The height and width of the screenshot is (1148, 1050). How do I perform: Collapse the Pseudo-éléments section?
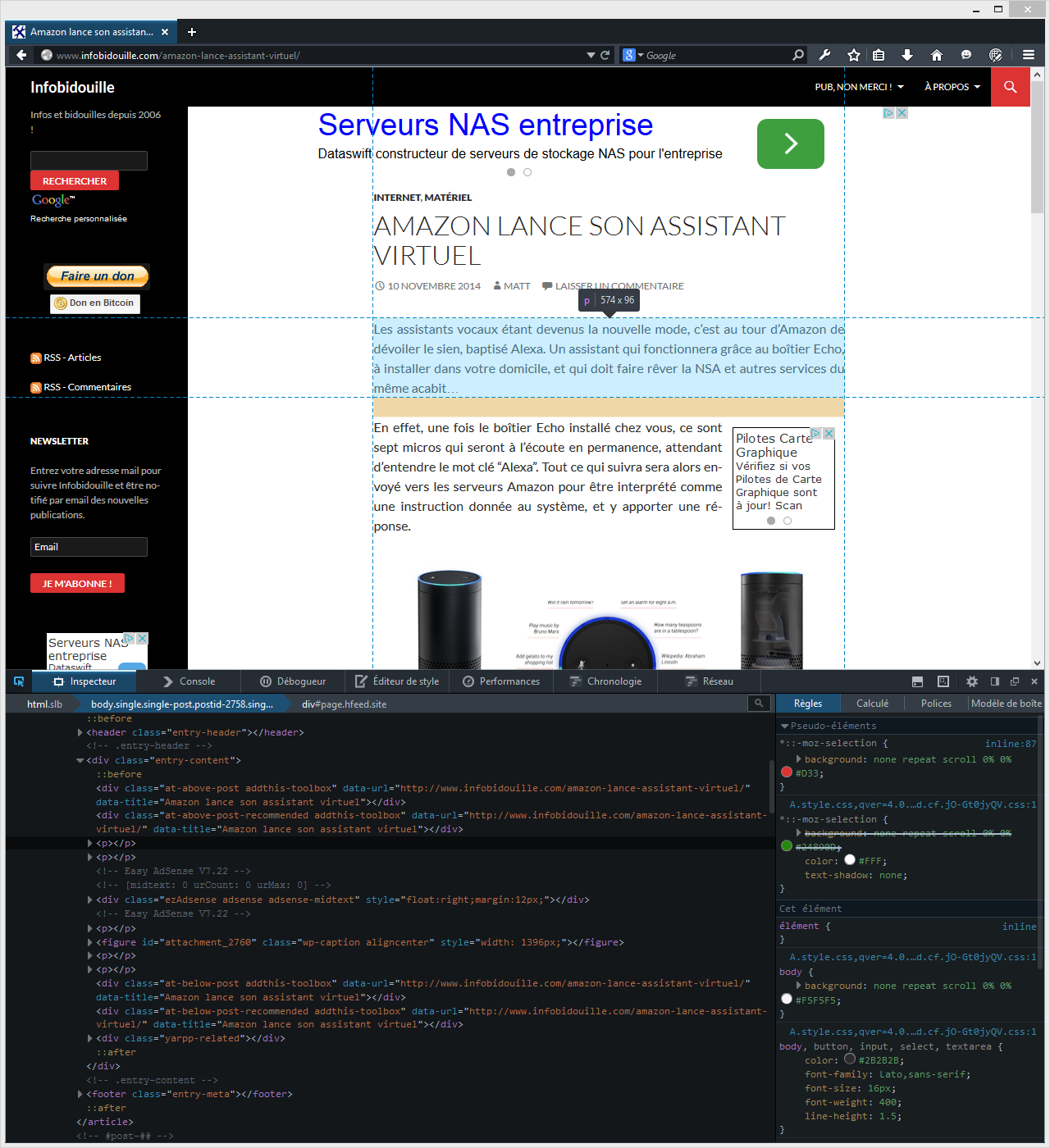[x=784, y=726]
